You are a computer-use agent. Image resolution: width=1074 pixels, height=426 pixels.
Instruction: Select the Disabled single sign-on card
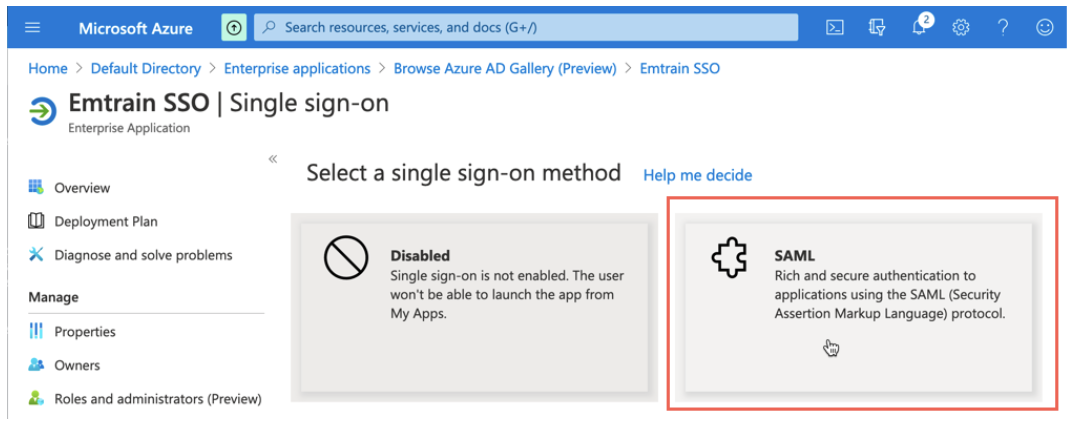pos(474,307)
